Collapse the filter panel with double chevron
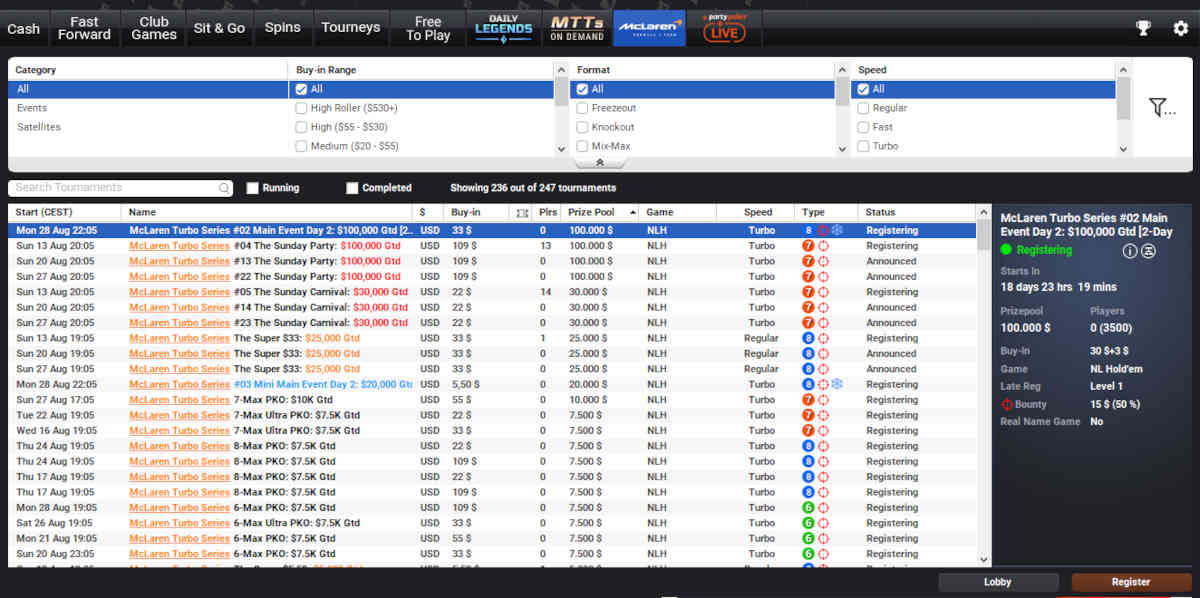The height and width of the screenshot is (598, 1200). point(599,162)
